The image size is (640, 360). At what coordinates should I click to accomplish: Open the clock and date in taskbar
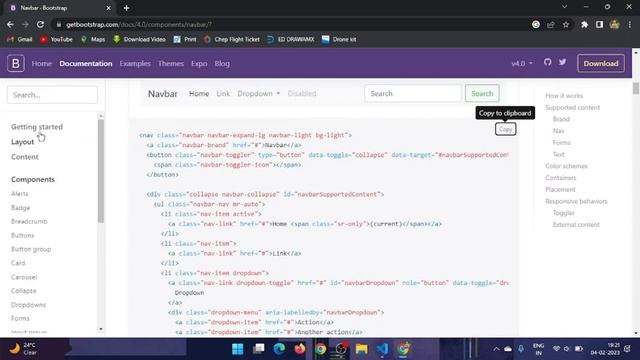(604, 349)
